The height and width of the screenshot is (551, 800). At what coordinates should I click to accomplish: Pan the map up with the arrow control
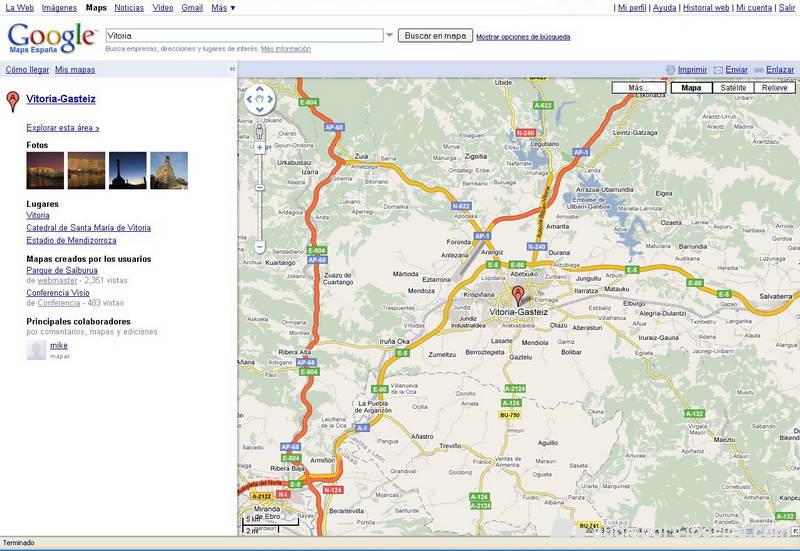click(260, 89)
